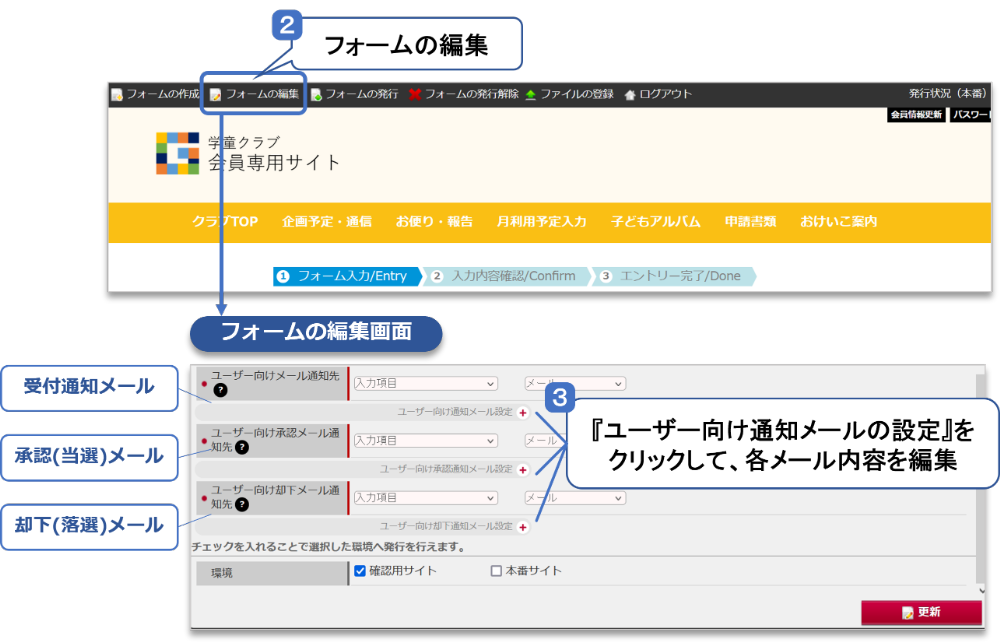The width and height of the screenshot is (1000, 642).
Task: Expand ユーザー向け承認通知メール設定 with its plus icon
Action: click(523, 470)
